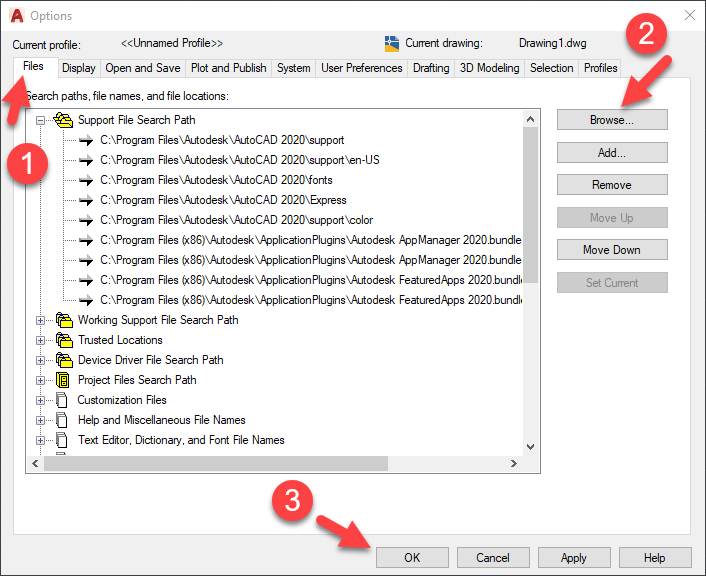Expand Project Files Search Path node
This screenshot has width=706, height=576.
(x=41, y=381)
